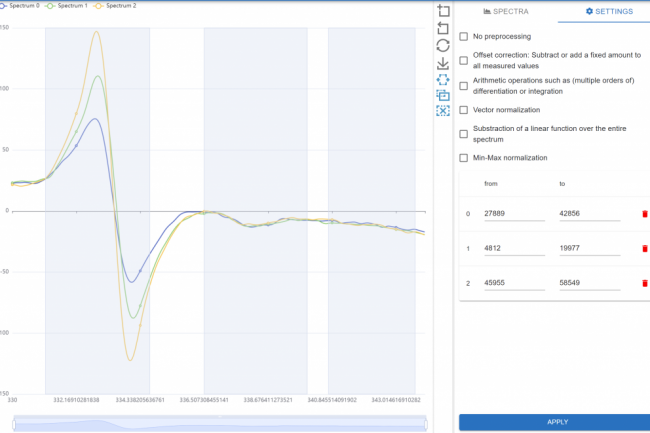Click the circular refresh chart icon
650x433 pixels.
pos(444,45)
